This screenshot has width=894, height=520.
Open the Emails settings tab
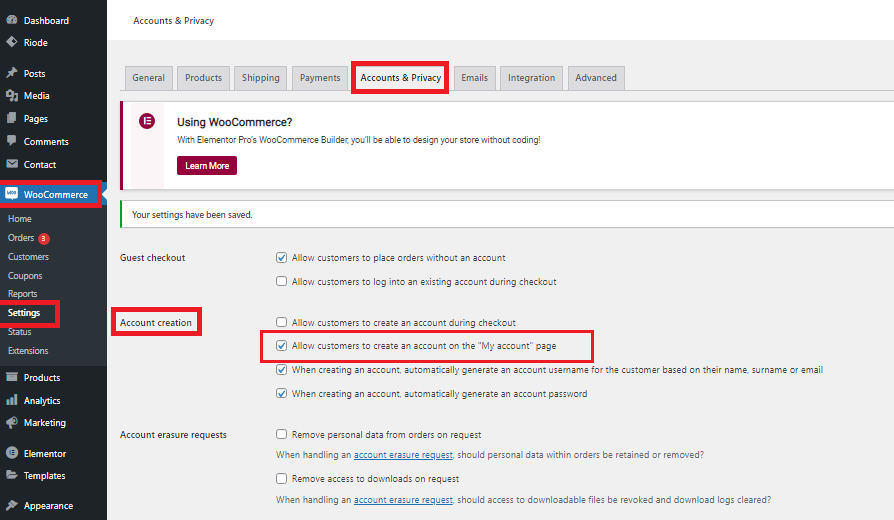click(x=474, y=78)
